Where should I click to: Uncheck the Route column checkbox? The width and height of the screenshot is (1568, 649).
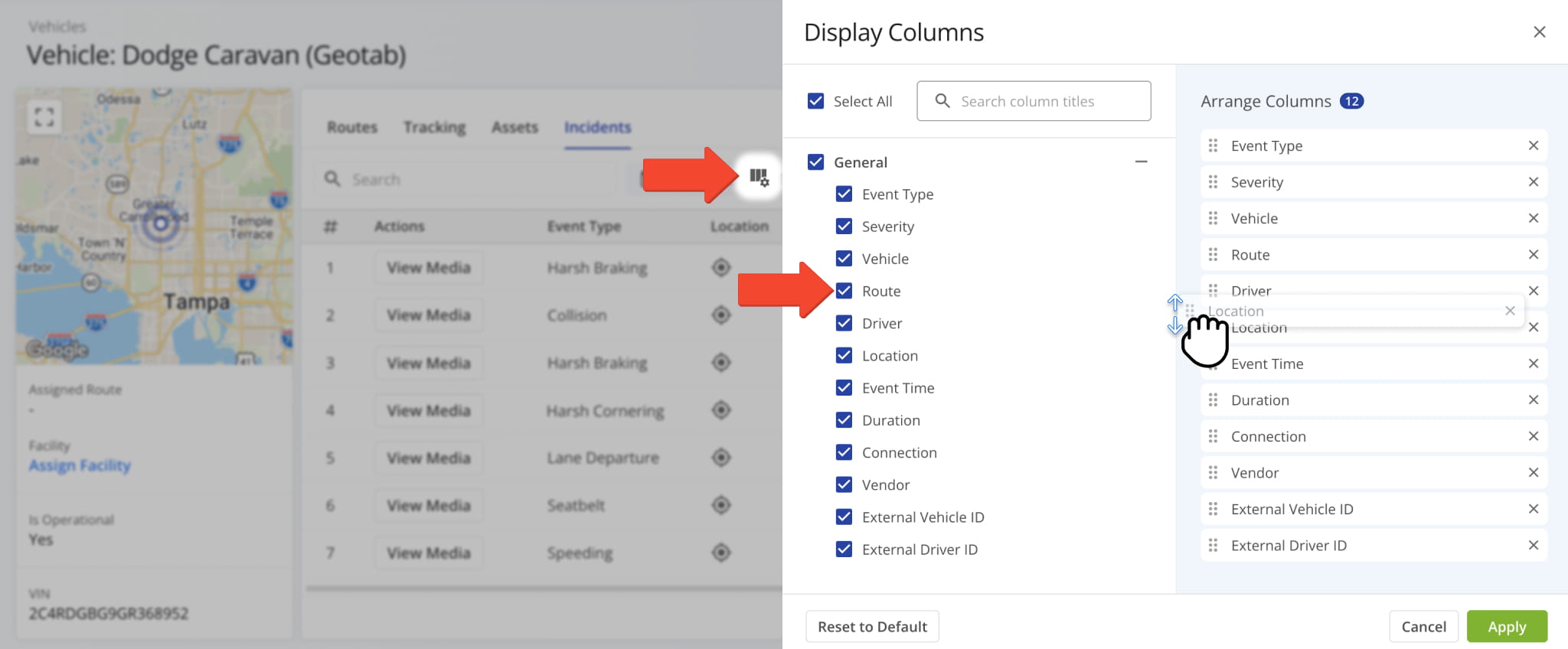[844, 291]
